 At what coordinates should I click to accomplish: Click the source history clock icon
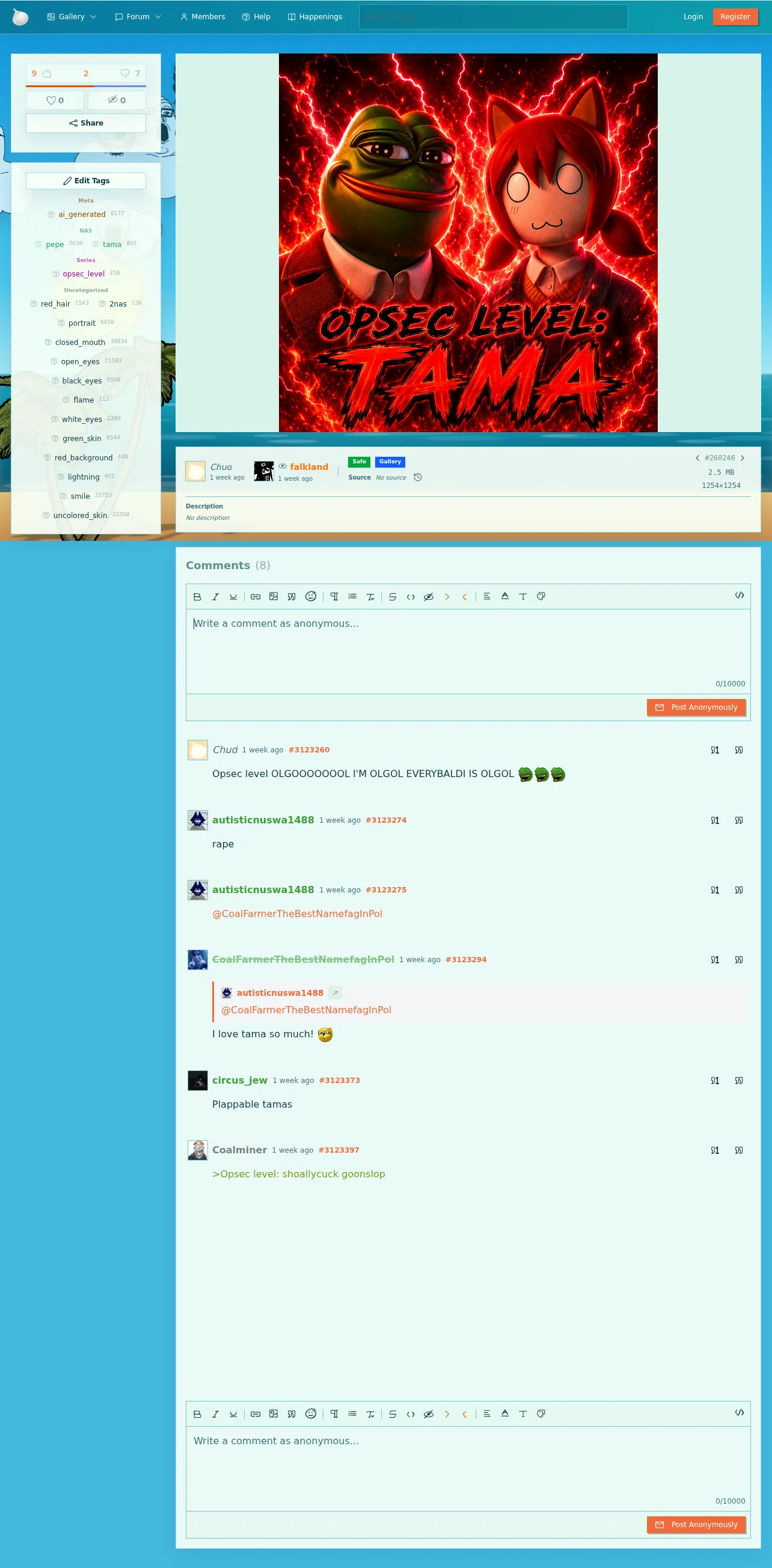[x=418, y=477]
